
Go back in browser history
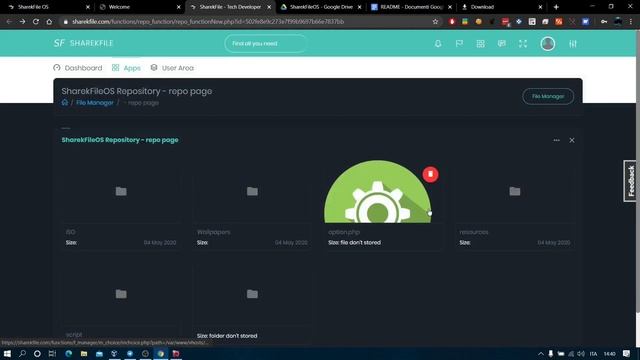tap(9, 22)
